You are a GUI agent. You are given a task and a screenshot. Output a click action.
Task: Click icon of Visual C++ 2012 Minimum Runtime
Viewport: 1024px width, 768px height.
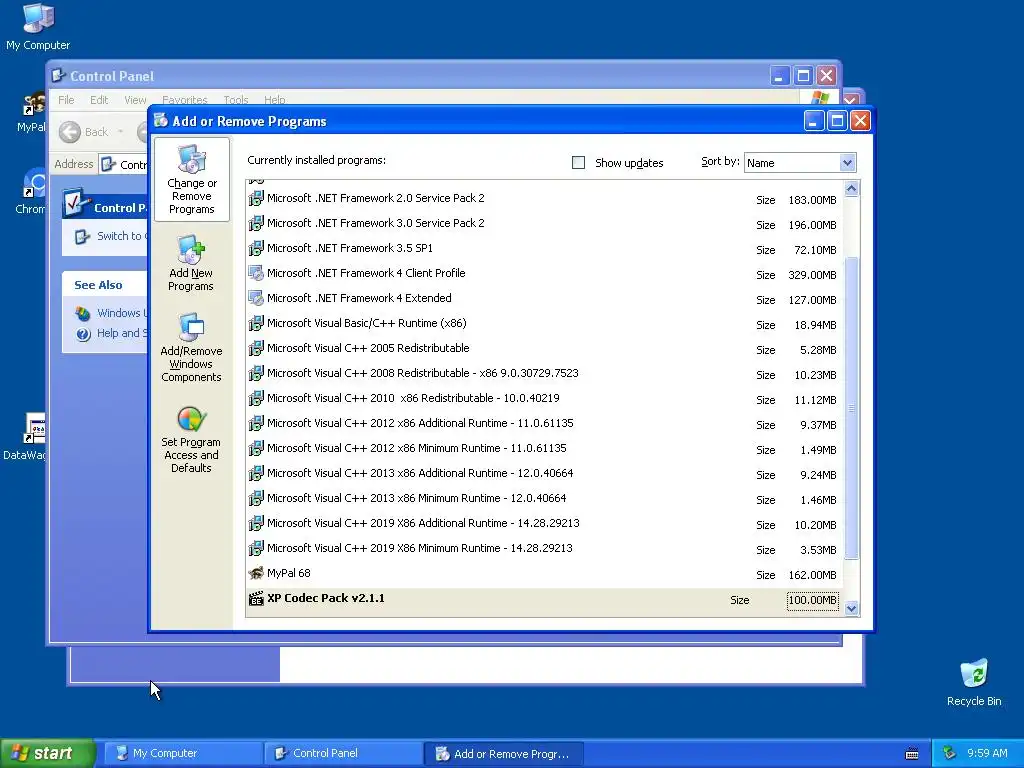tap(256, 449)
